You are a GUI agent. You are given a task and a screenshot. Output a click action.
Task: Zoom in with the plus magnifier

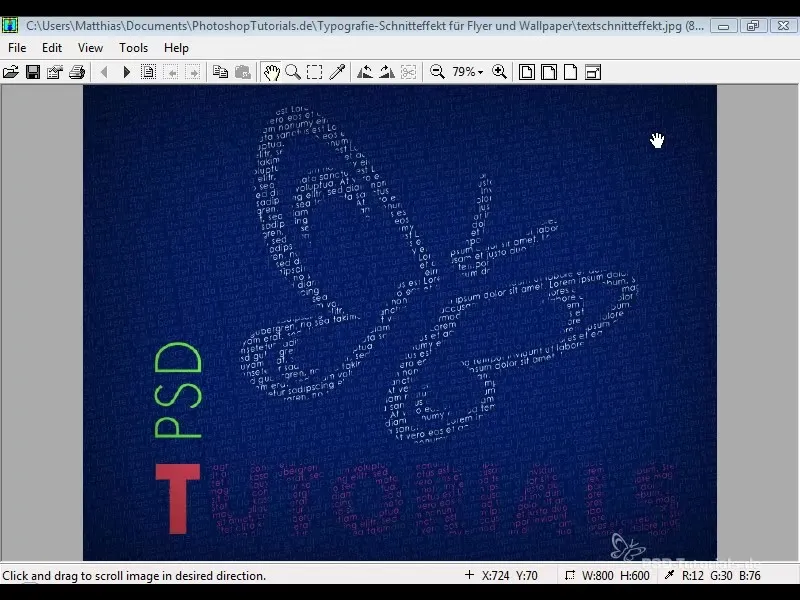pos(499,72)
